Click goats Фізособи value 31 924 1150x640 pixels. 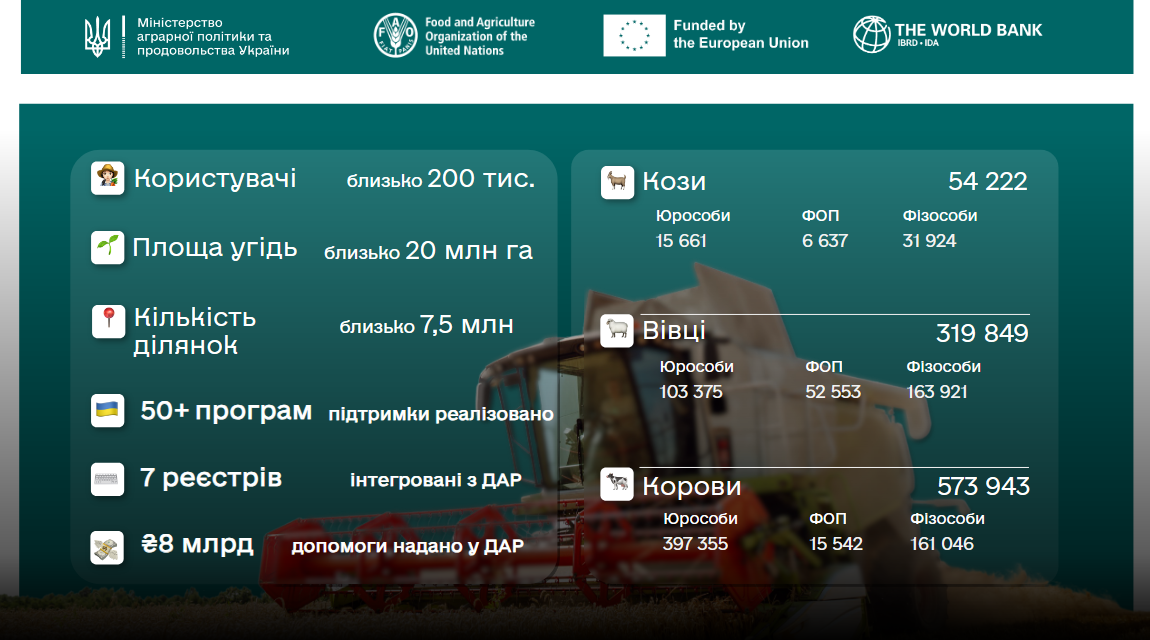(x=929, y=240)
